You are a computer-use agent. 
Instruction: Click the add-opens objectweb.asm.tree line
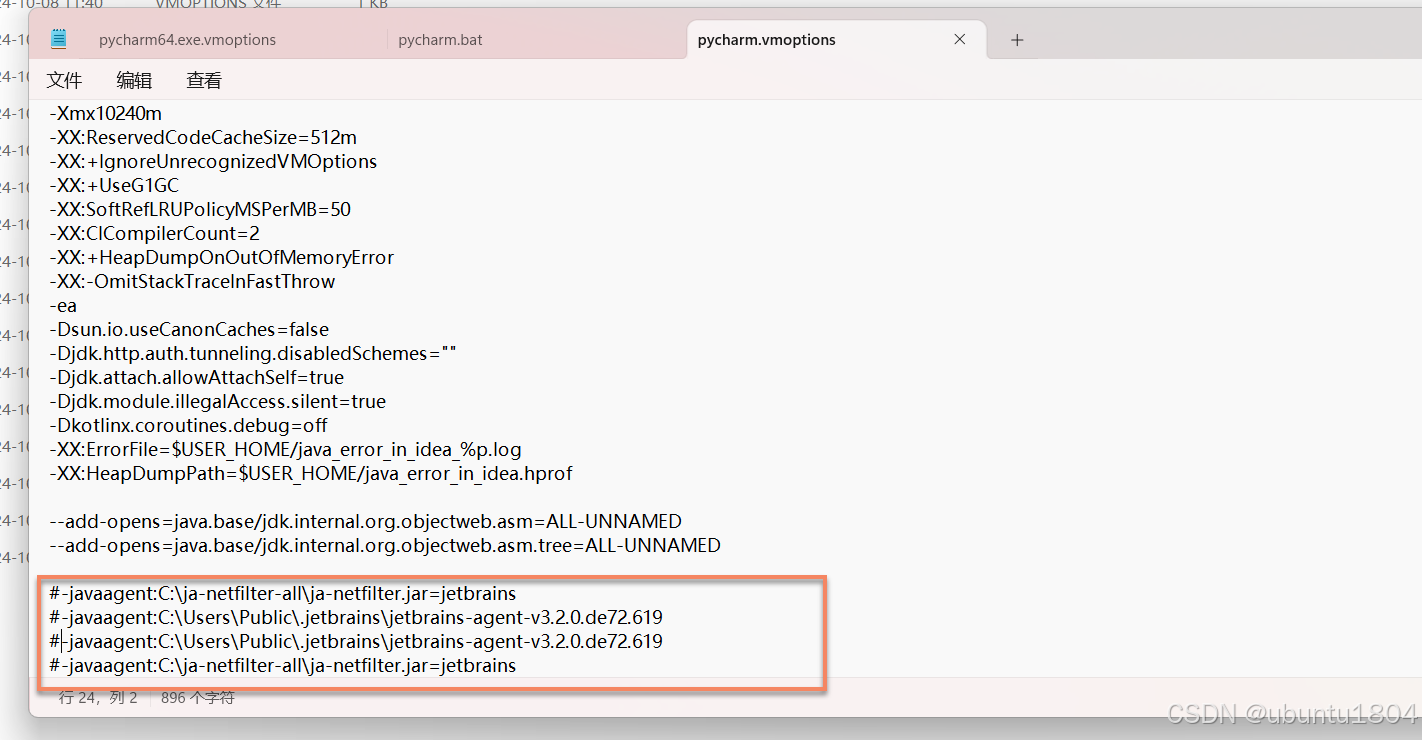(385, 545)
